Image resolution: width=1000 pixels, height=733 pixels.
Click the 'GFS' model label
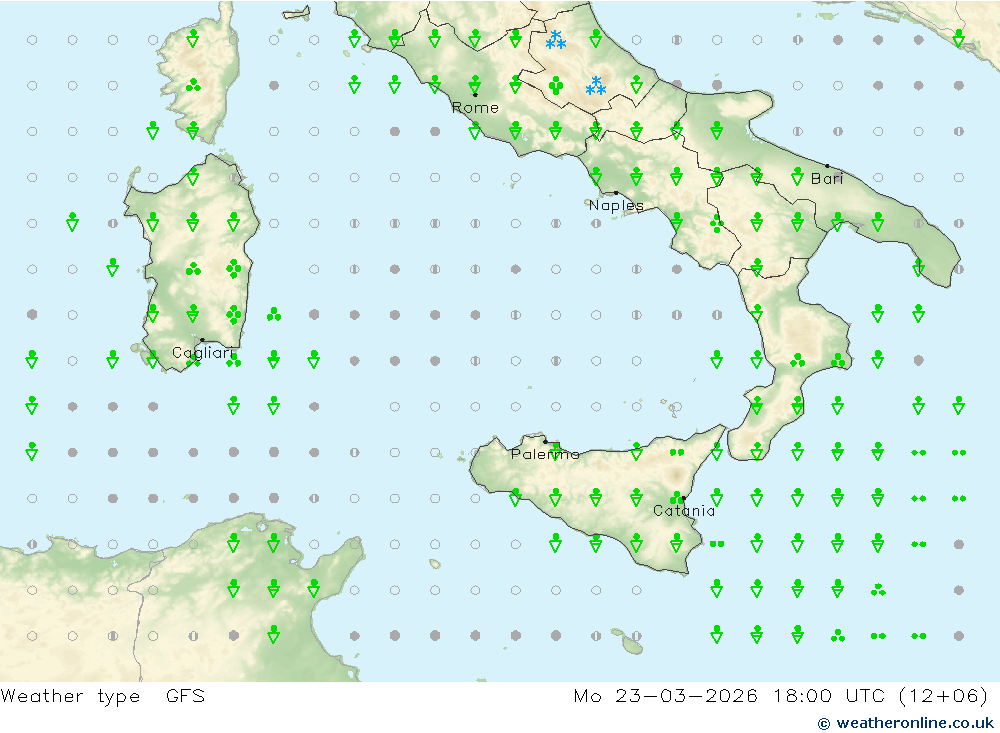(x=186, y=695)
